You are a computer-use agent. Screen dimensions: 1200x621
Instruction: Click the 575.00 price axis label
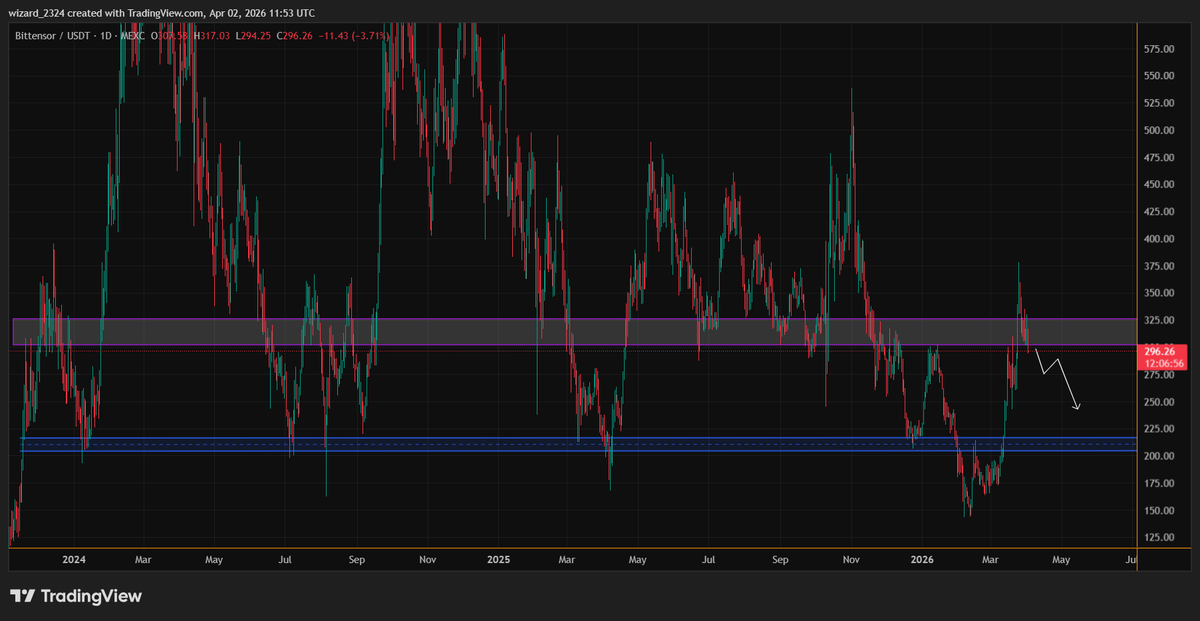coord(1157,48)
